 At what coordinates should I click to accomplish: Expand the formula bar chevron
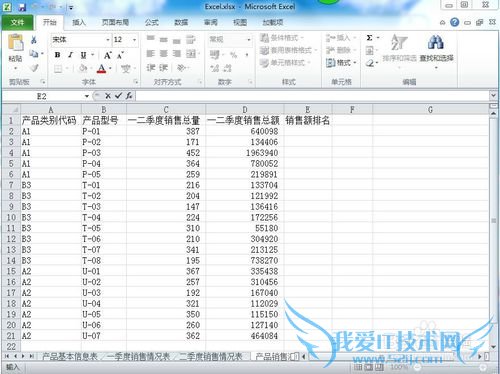pos(493,96)
